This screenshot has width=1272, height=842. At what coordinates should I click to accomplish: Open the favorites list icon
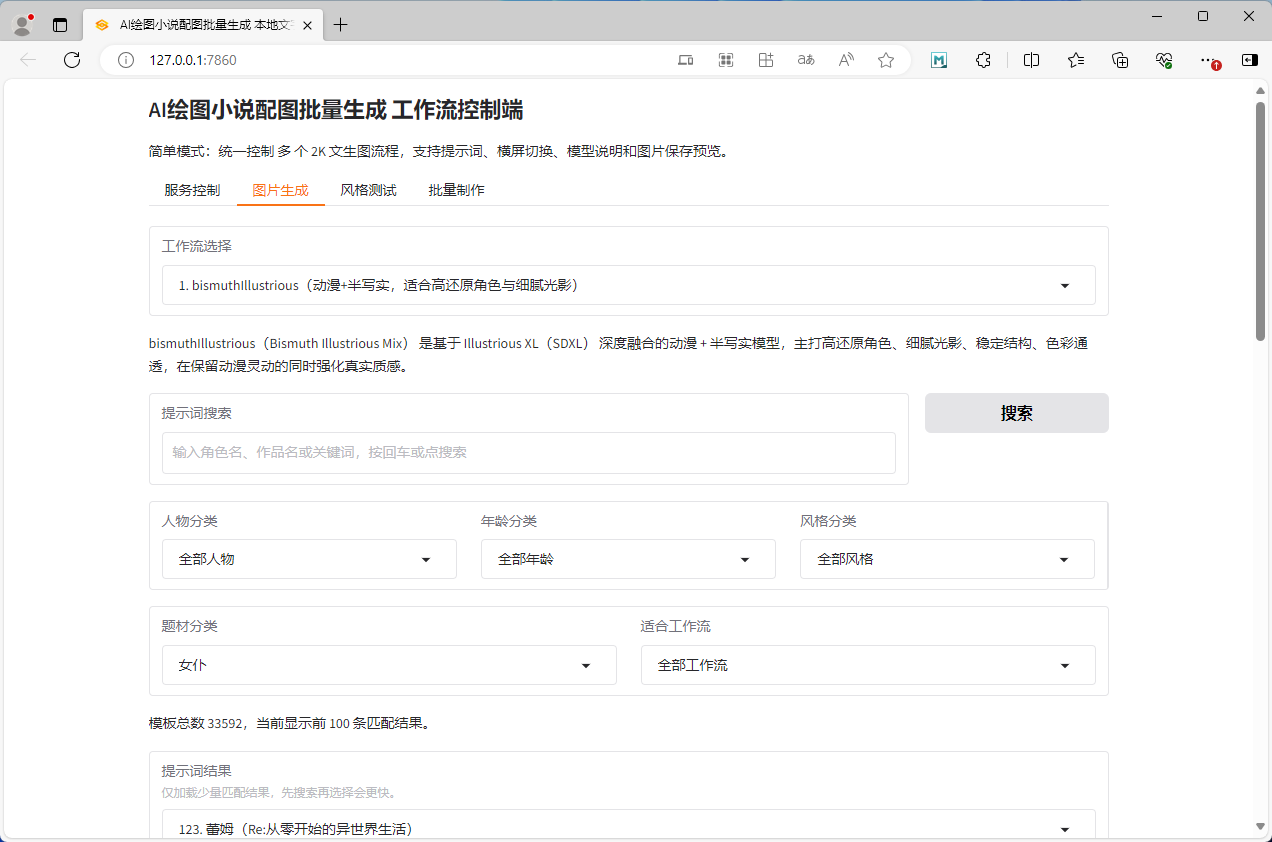[1076, 60]
